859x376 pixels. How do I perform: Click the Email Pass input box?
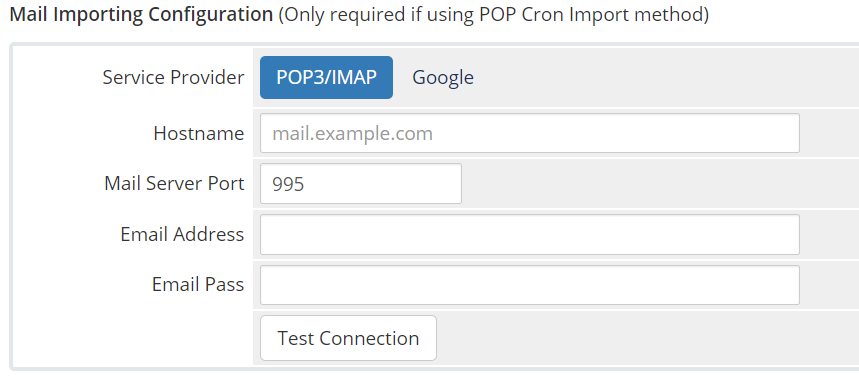[530, 285]
